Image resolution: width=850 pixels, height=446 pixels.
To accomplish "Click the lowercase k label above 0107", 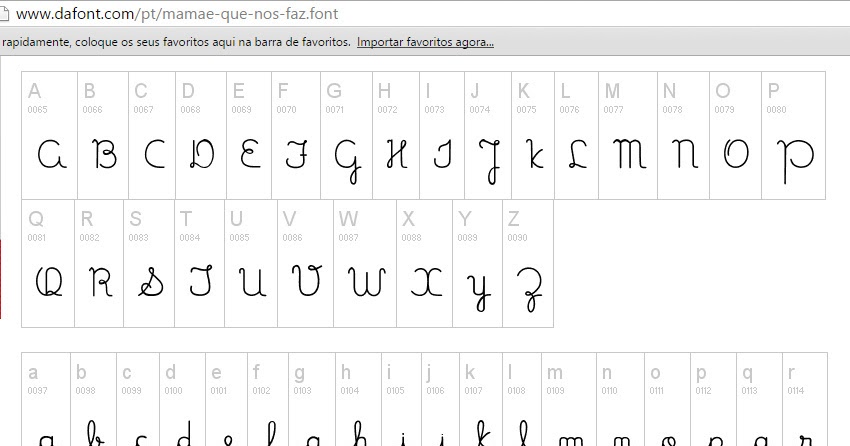I will pos(470,372).
